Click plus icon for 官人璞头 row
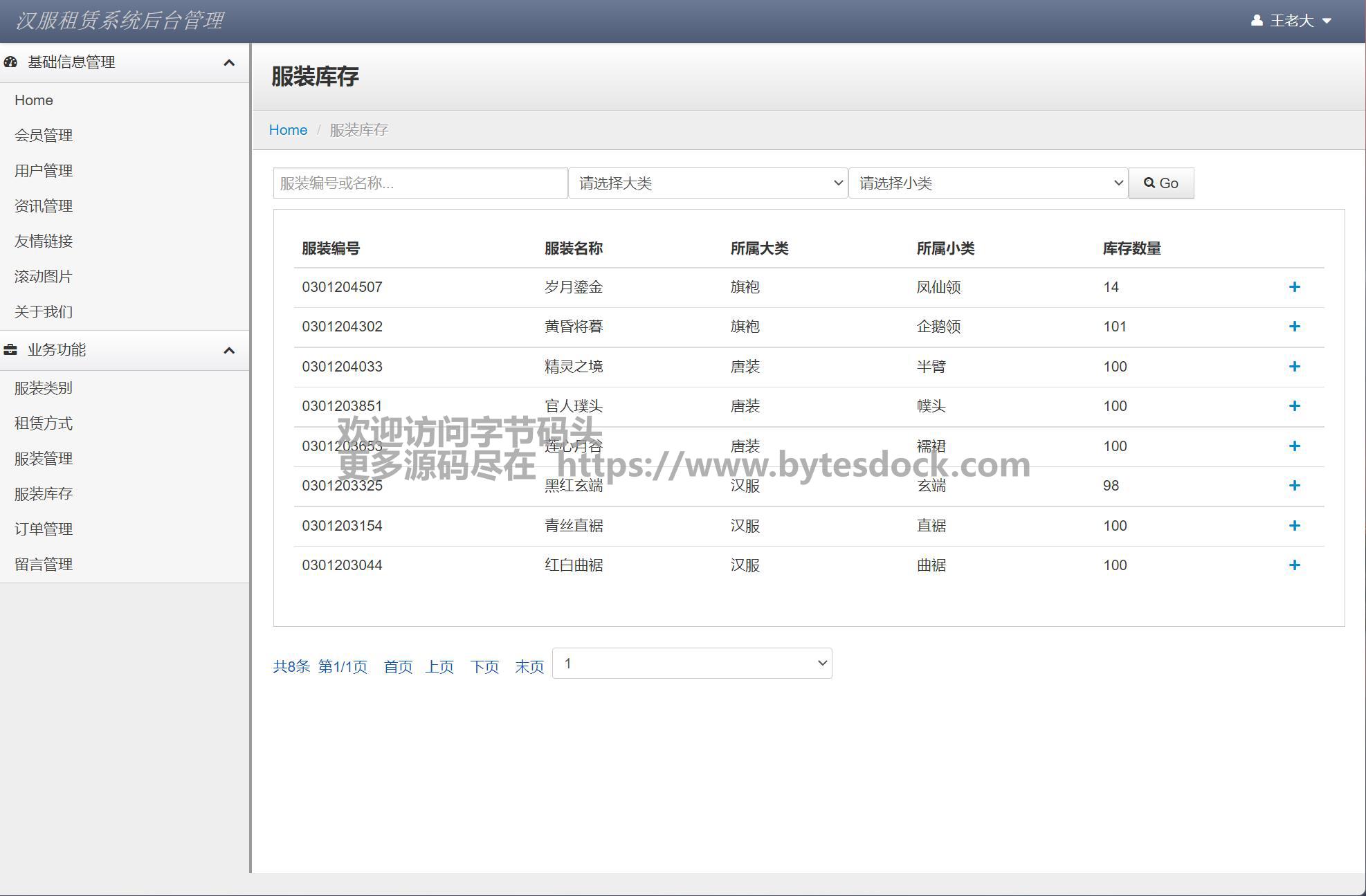Screen dimensions: 1366x896 point(1294,406)
